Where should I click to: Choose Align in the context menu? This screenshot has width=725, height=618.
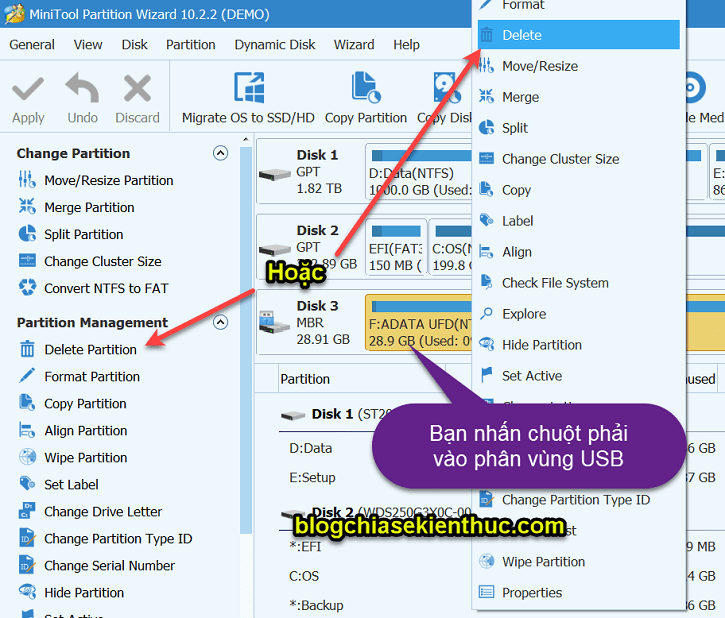click(x=579, y=252)
